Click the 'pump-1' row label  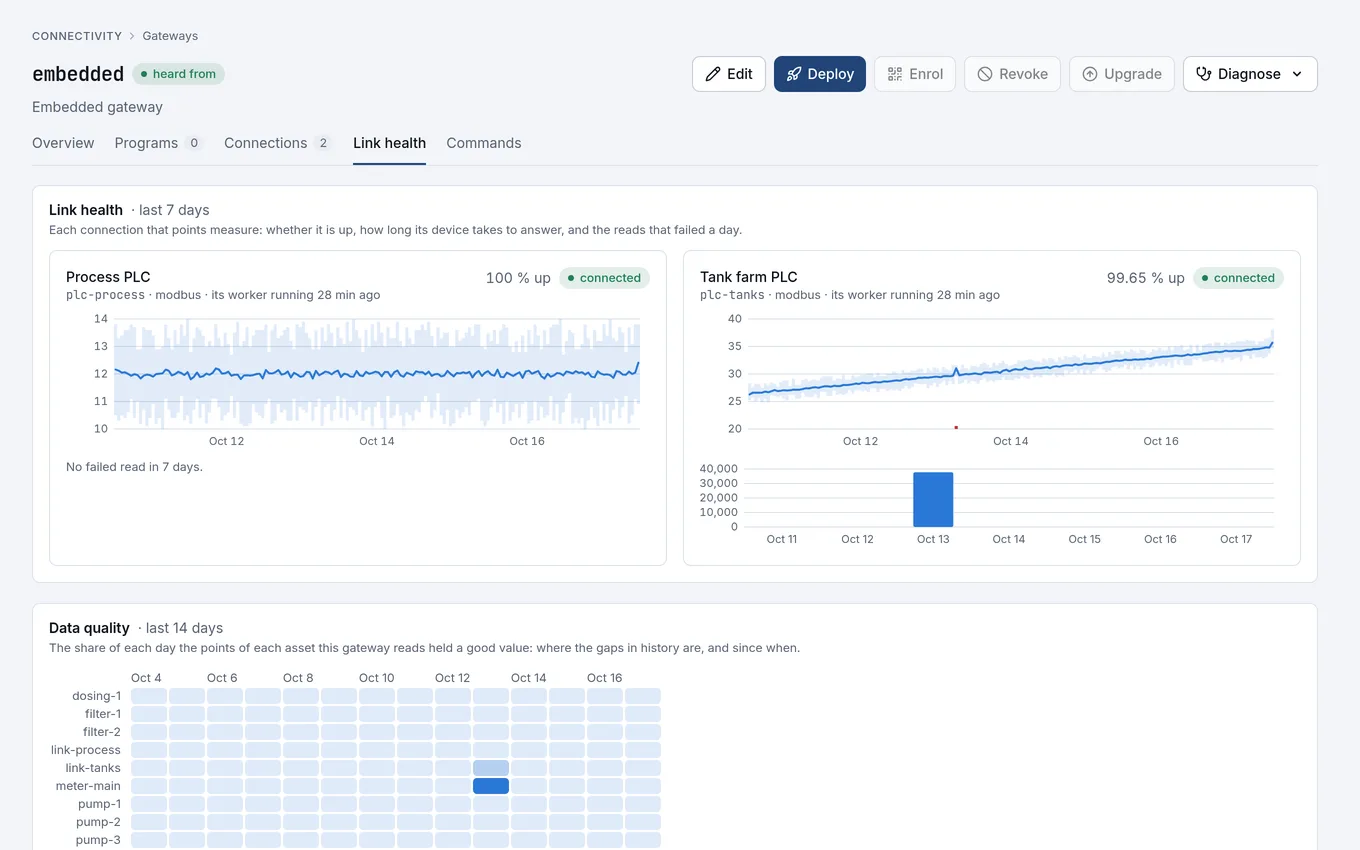100,804
